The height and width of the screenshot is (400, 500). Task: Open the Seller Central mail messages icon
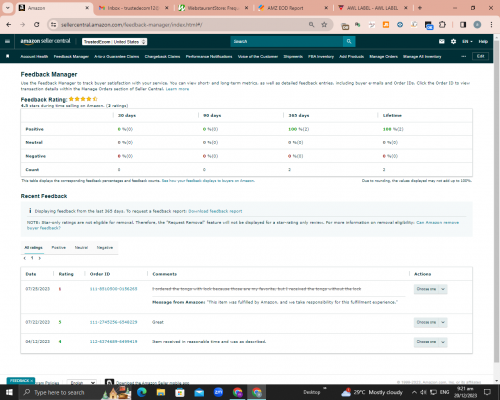tap(442, 41)
